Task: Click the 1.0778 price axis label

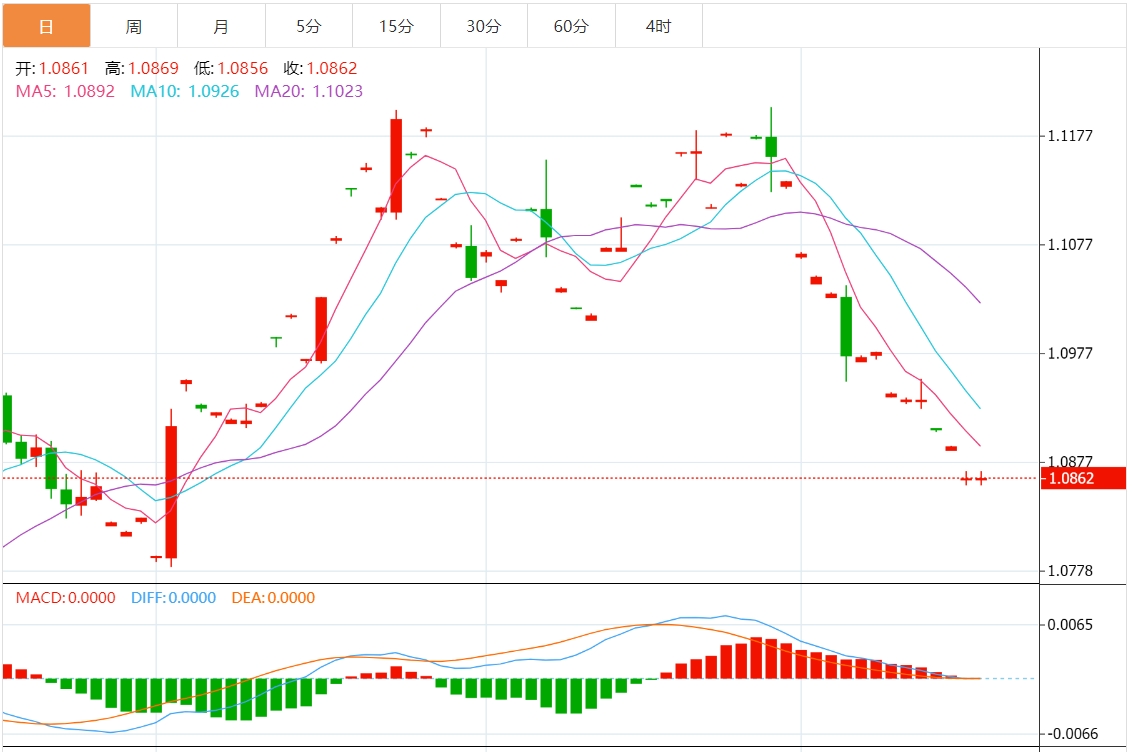Action: tap(1070, 571)
